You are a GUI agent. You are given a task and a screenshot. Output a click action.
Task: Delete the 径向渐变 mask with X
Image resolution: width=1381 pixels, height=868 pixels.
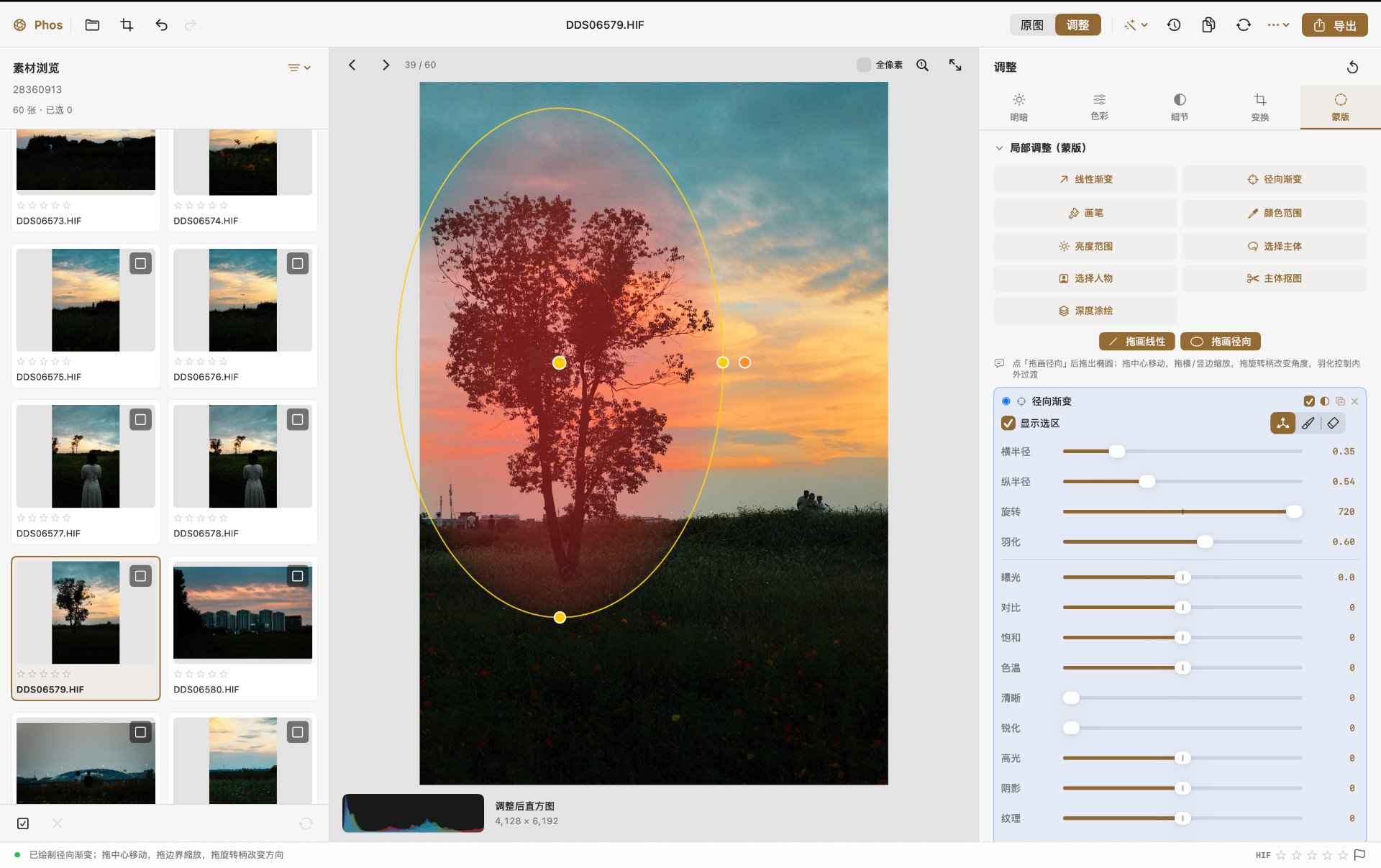[1354, 401]
